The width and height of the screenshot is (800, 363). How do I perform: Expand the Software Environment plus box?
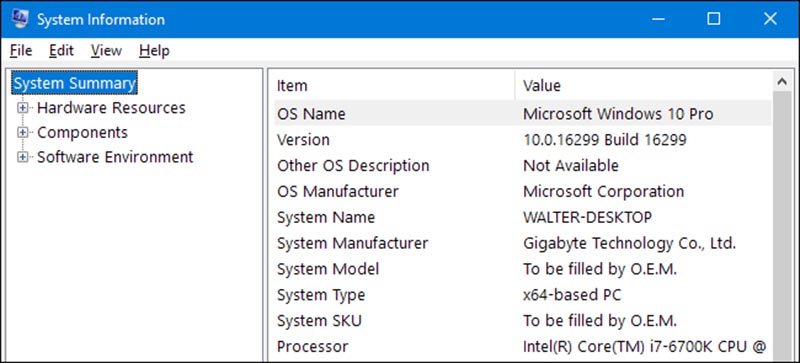[x=22, y=157]
